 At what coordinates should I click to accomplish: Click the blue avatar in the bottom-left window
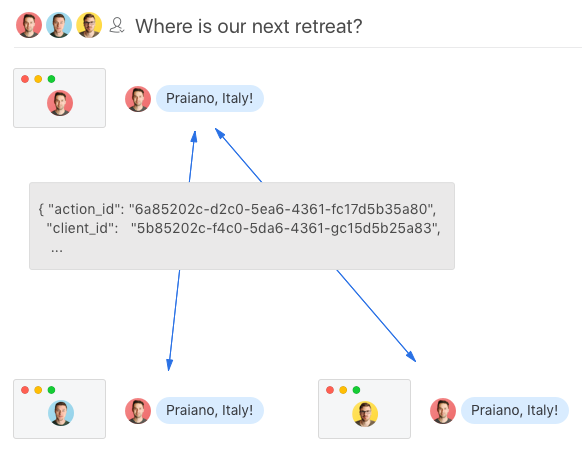point(61,413)
